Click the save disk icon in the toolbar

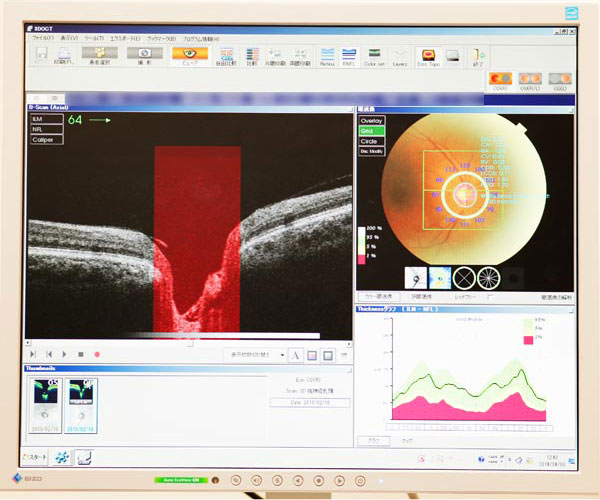pyautogui.click(x=41, y=56)
